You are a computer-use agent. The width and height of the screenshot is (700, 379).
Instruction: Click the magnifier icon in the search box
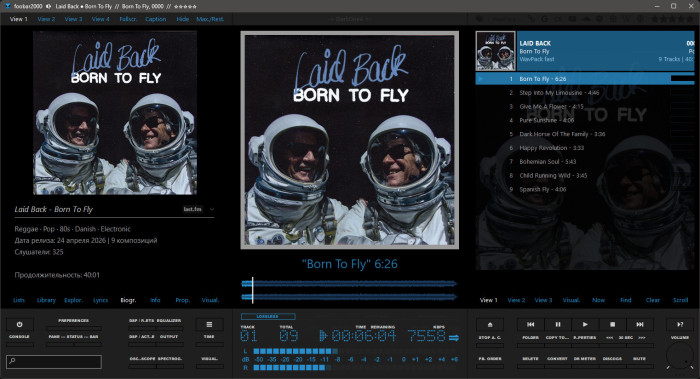12,361
